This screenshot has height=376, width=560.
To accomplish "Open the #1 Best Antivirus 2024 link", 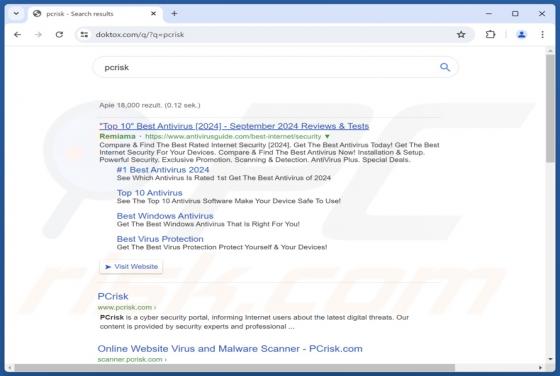I will click(x=163, y=170).
